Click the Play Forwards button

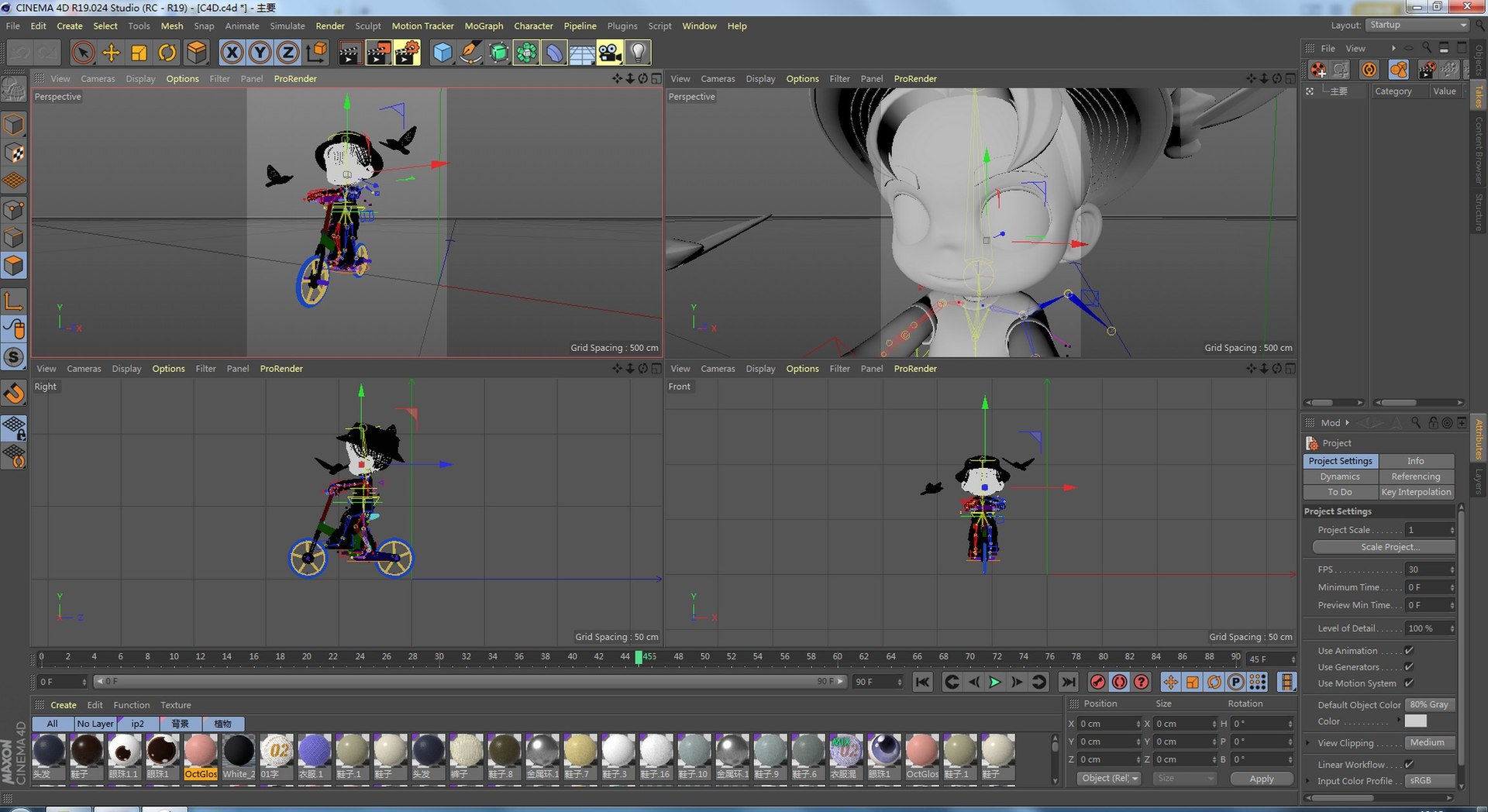(995, 682)
